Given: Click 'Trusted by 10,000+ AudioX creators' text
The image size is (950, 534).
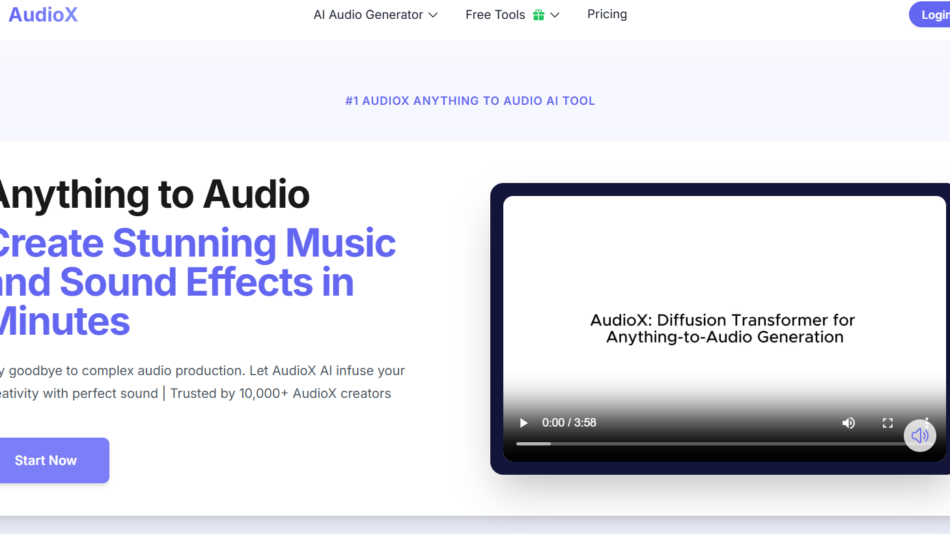Looking at the screenshot, I should [281, 393].
